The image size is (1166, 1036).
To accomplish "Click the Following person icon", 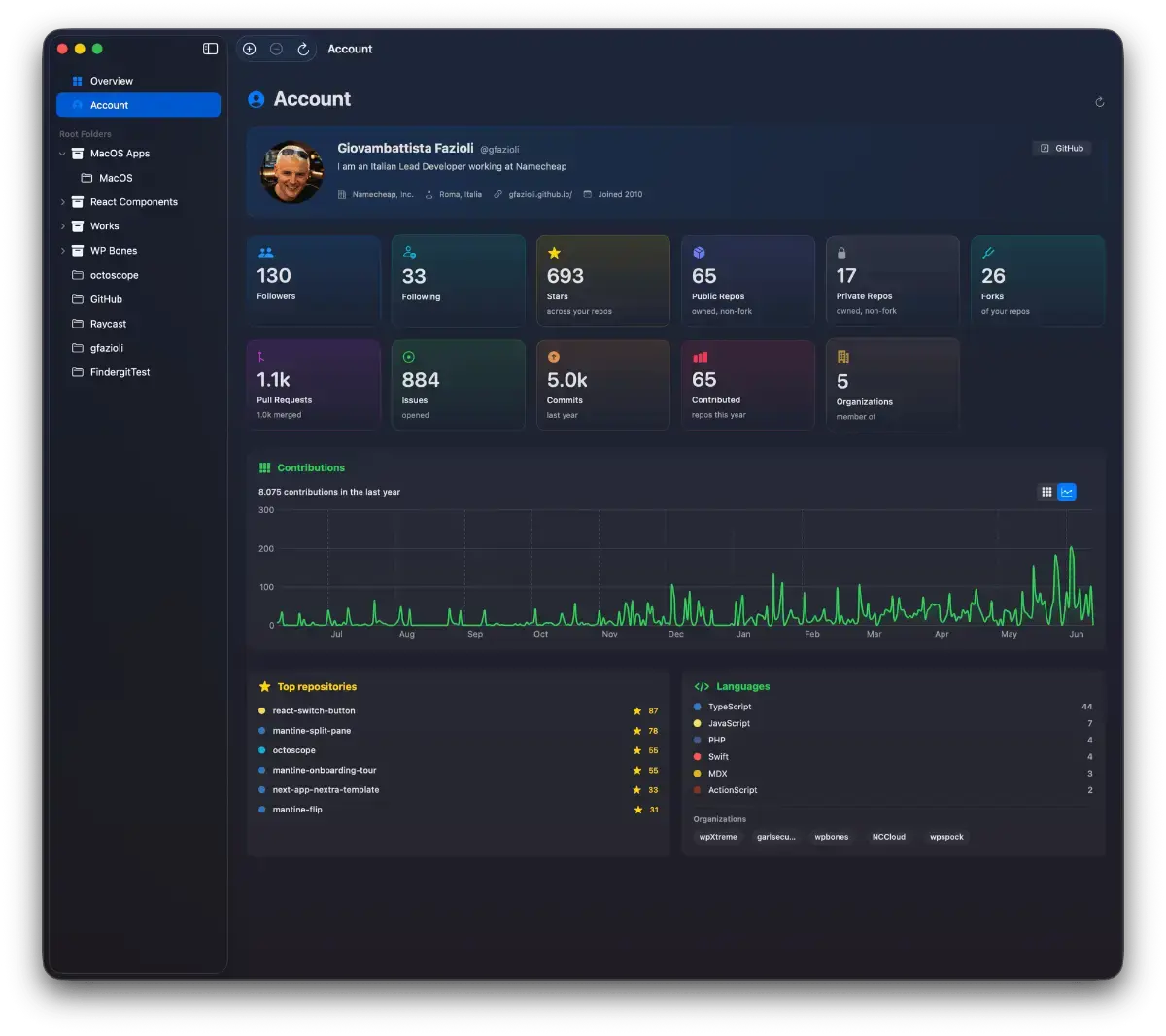I will (x=409, y=253).
